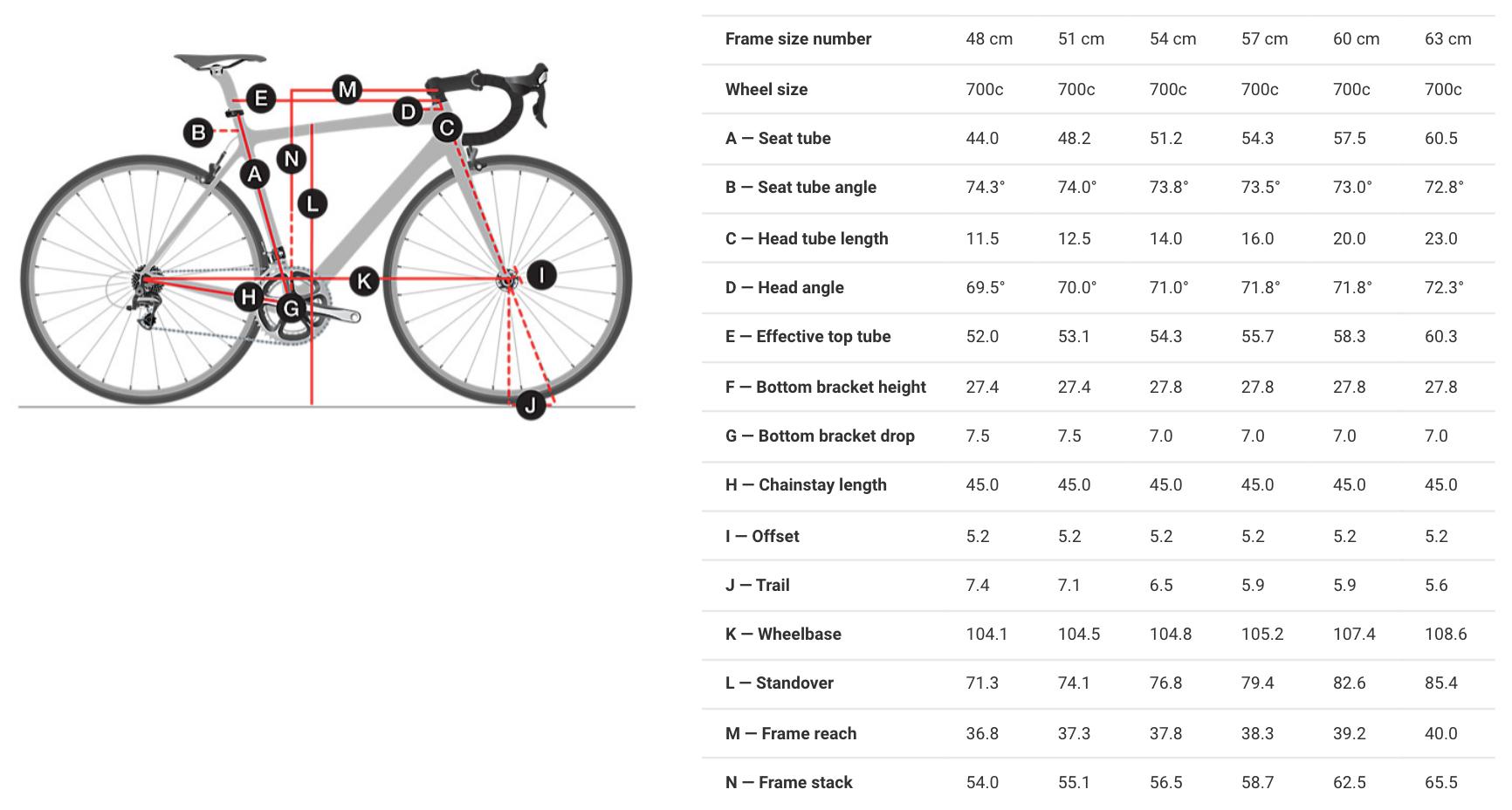Select the M frame reach marker on diagram
1512x810 pixels.
tap(347, 89)
